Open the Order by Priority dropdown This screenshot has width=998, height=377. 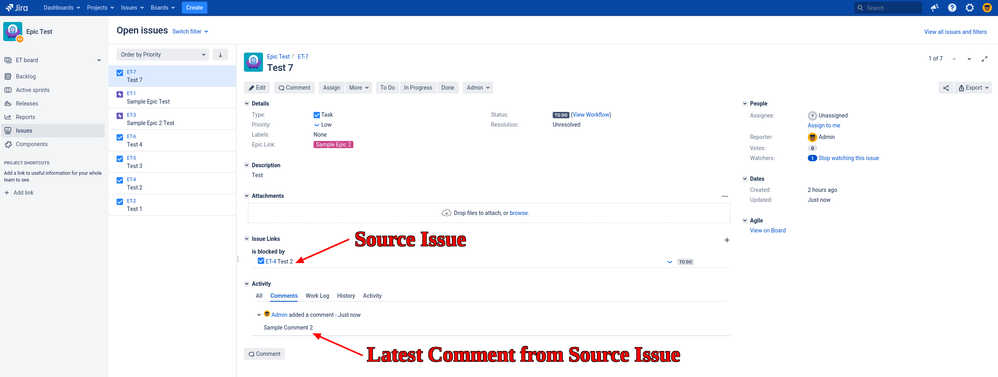163,55
